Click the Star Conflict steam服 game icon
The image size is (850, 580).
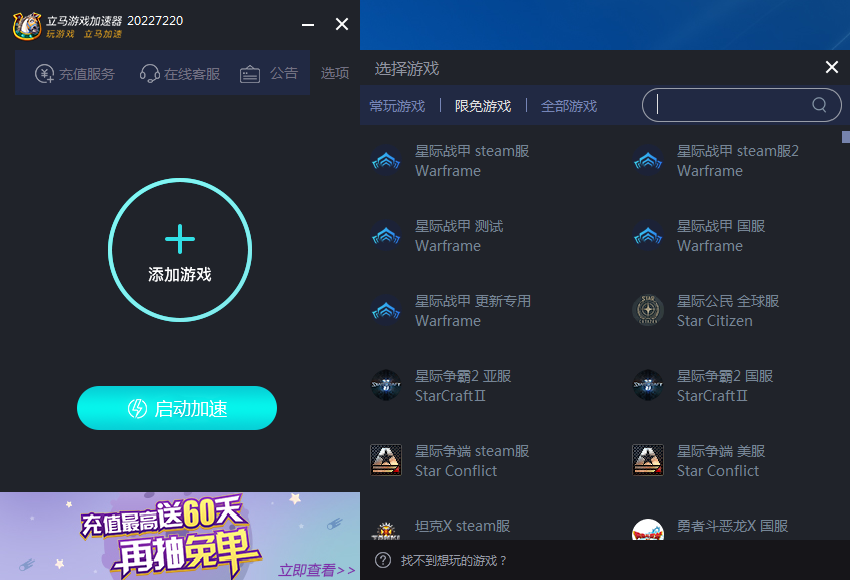point(387,460)
